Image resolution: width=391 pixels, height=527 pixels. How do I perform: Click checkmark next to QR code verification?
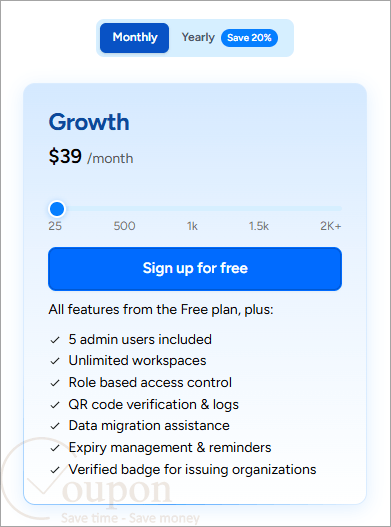55,405
